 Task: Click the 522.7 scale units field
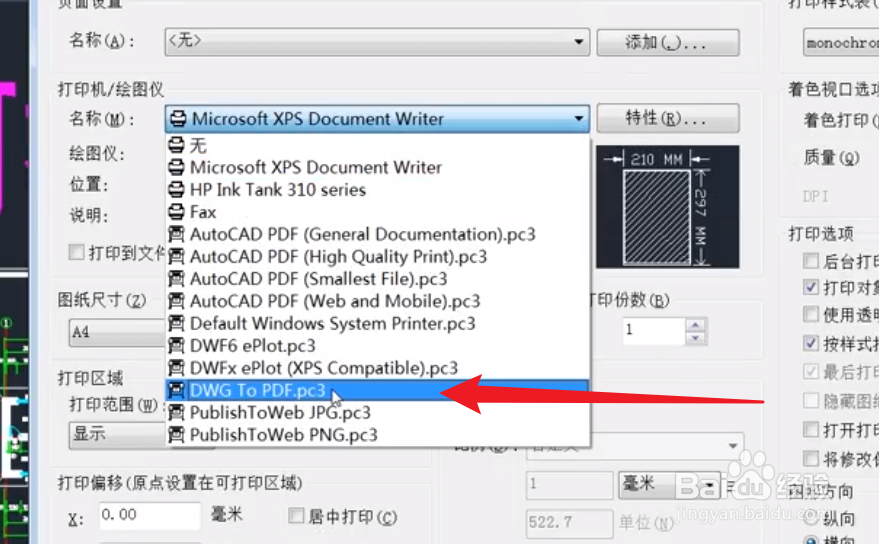click(x=569, y=523)
